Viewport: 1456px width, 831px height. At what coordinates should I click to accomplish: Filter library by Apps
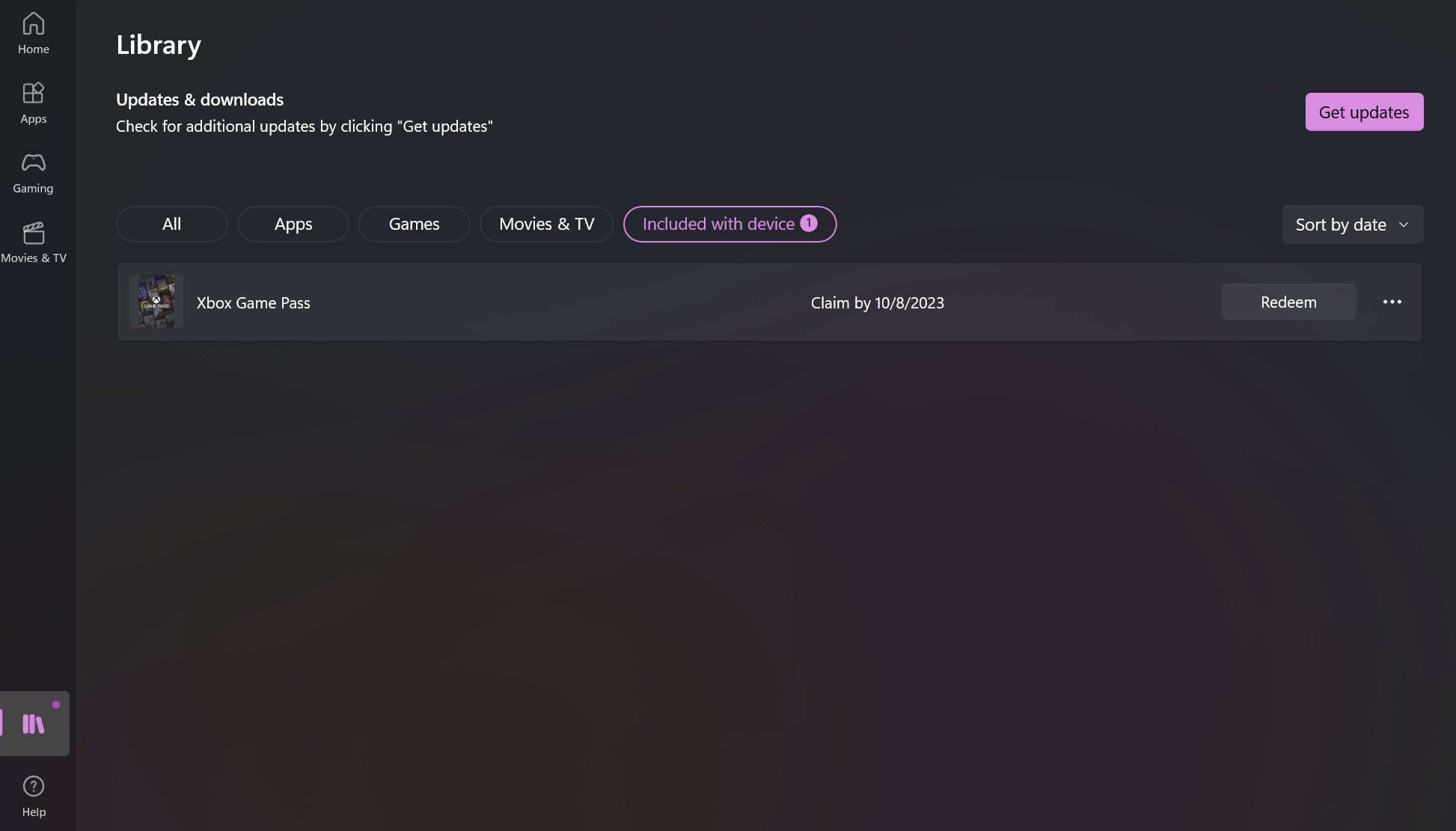click(x=293, y=224)
